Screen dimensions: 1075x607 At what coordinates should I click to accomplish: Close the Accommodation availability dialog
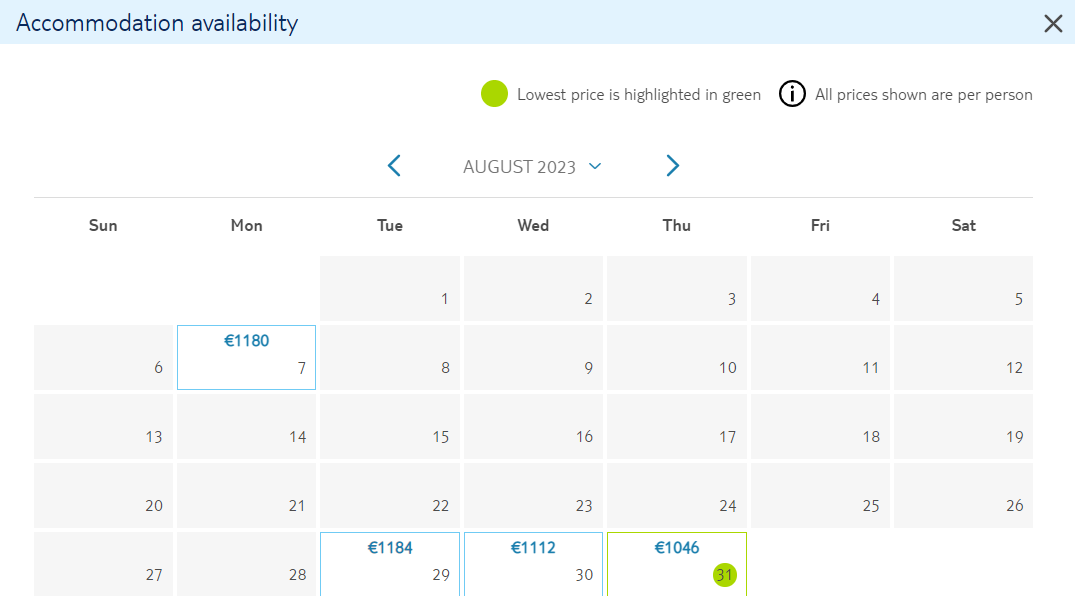[1053, 23]
